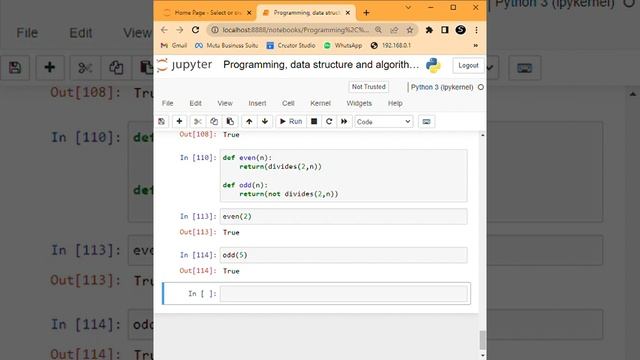Screen dimensions: 640x360
Task: Click the notebook vertical scrollbar thumb
Action: click(482, 340)
